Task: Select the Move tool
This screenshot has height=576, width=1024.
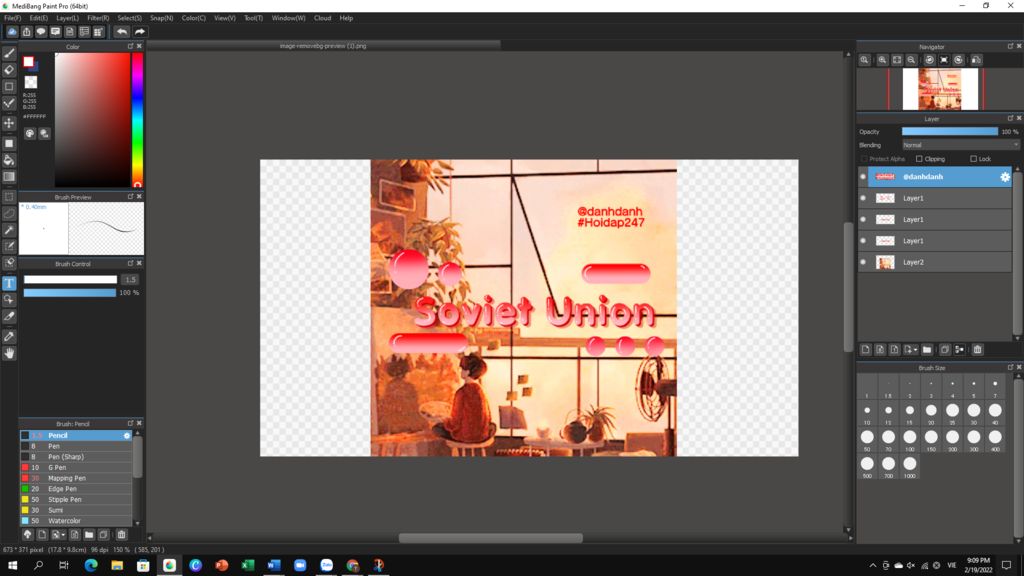Action: click(9, 123)
